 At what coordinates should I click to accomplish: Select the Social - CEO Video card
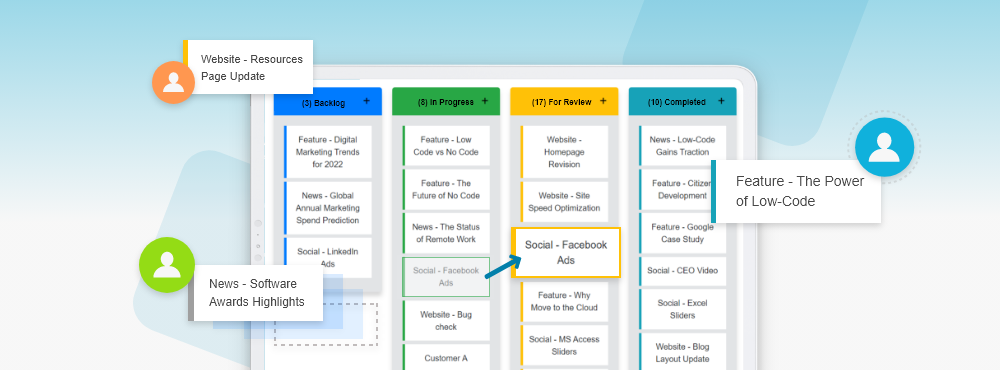[682, 270]
